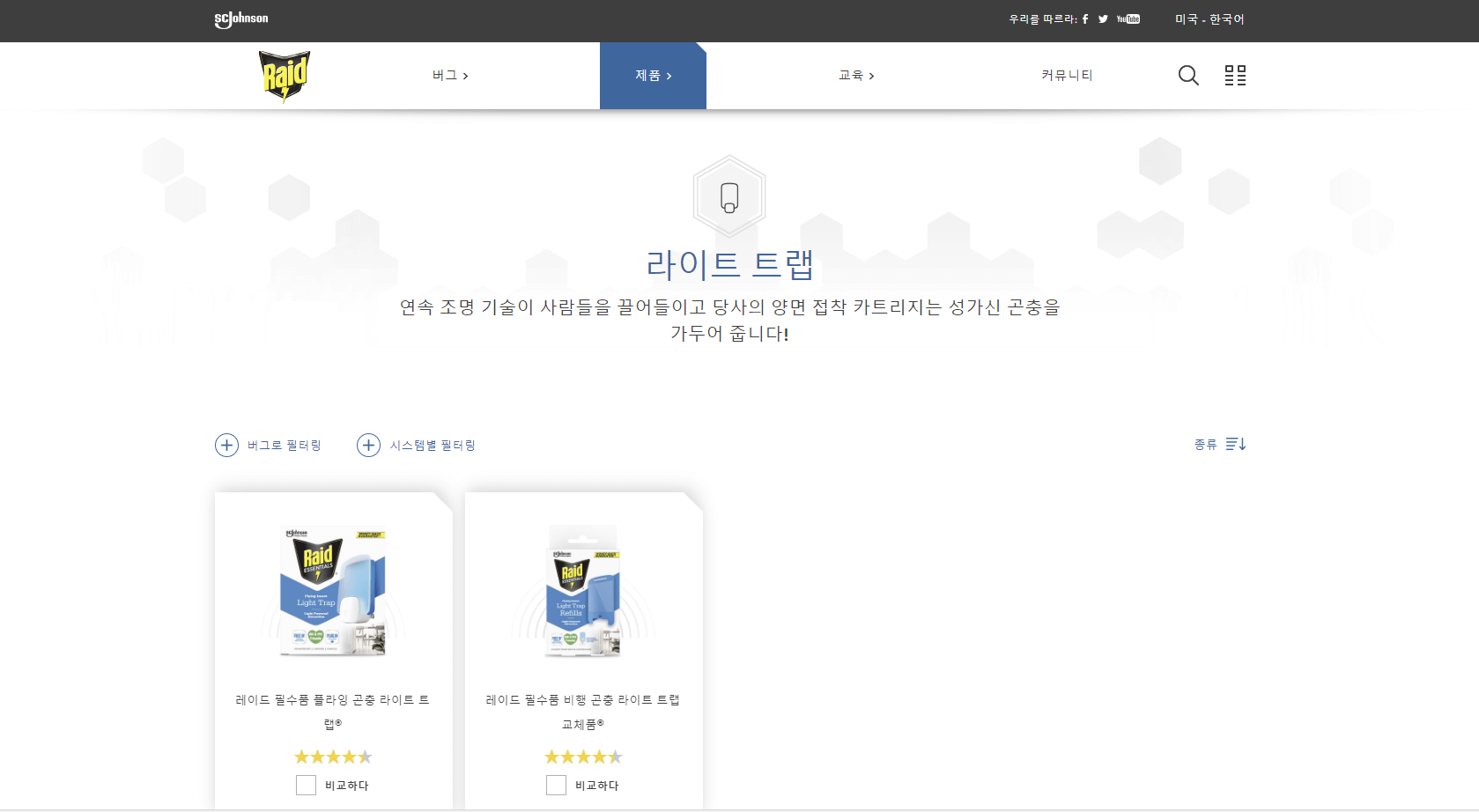Screen dimensions: 1479x812
Task: Open the 버그 menu
Action: 449,76
